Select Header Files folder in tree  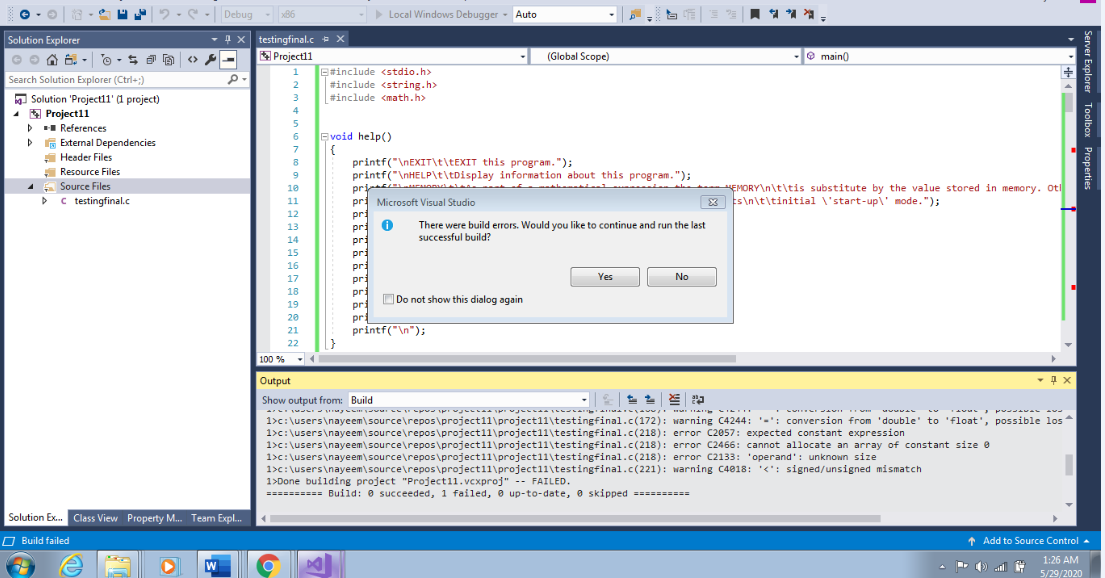pos(85,157)
